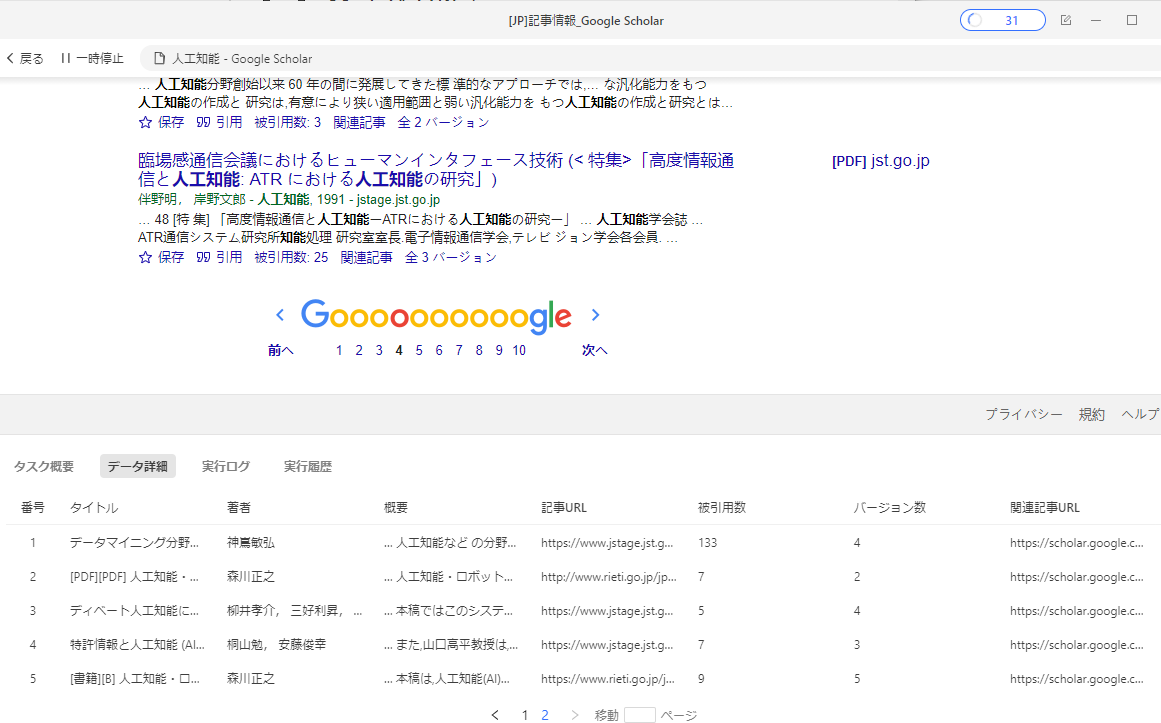Screen dimensions: 1161x723
Task: Go to Scholar results page 5
Action: 419,350
